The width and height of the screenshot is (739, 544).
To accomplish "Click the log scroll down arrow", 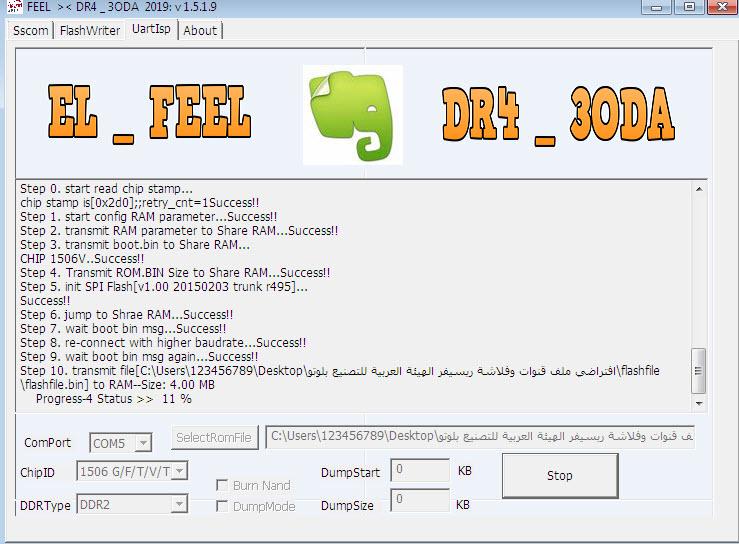I will tap(699, 403).
